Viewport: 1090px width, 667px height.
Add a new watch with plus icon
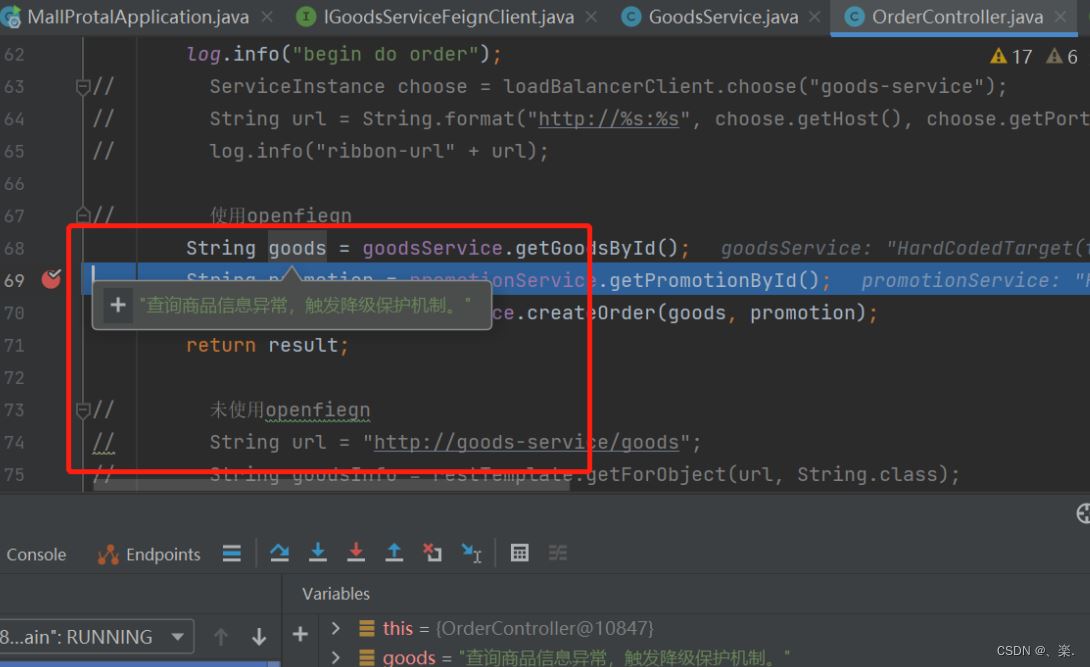[x=299, y=634]
